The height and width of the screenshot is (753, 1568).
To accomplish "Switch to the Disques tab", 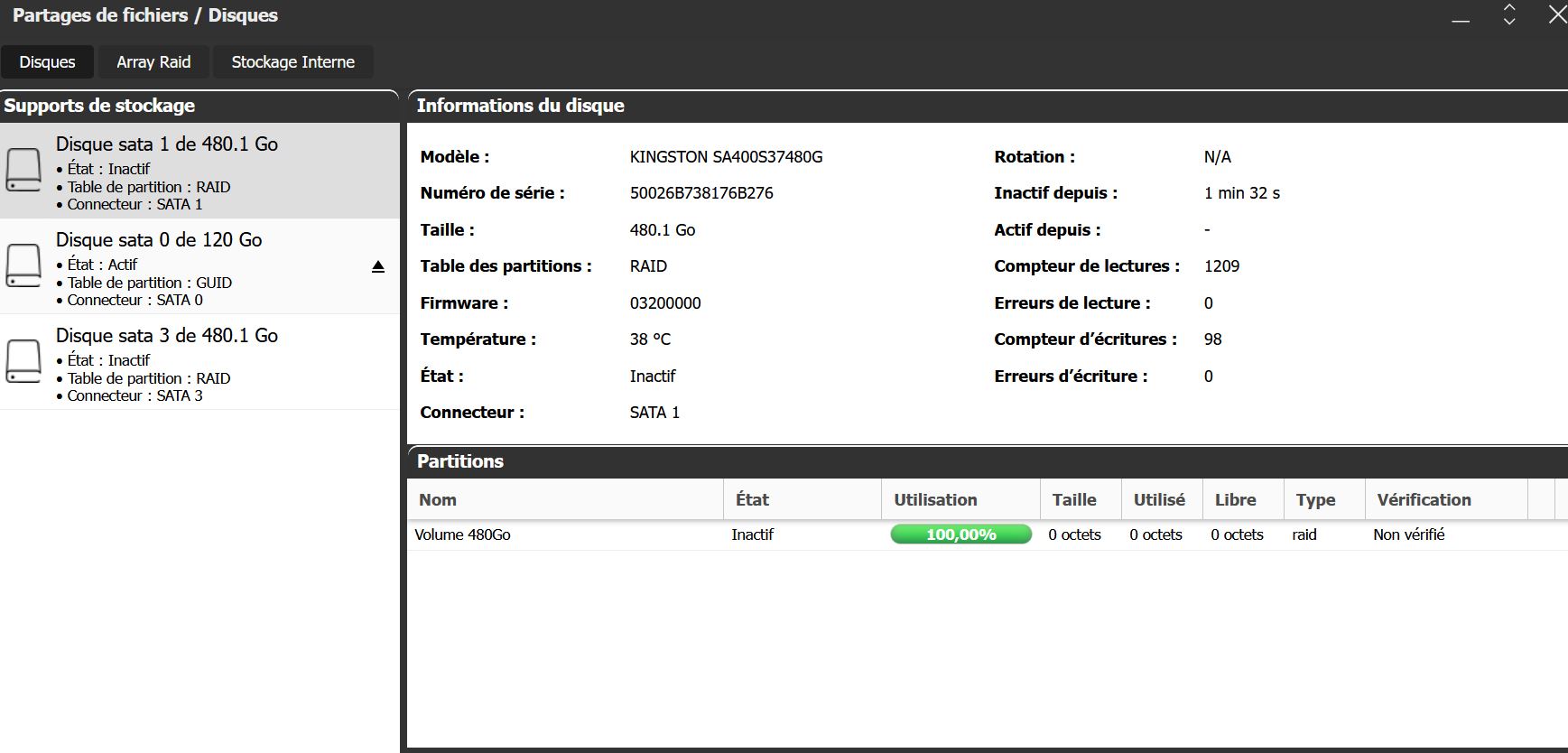I will [x=47, y=62].
